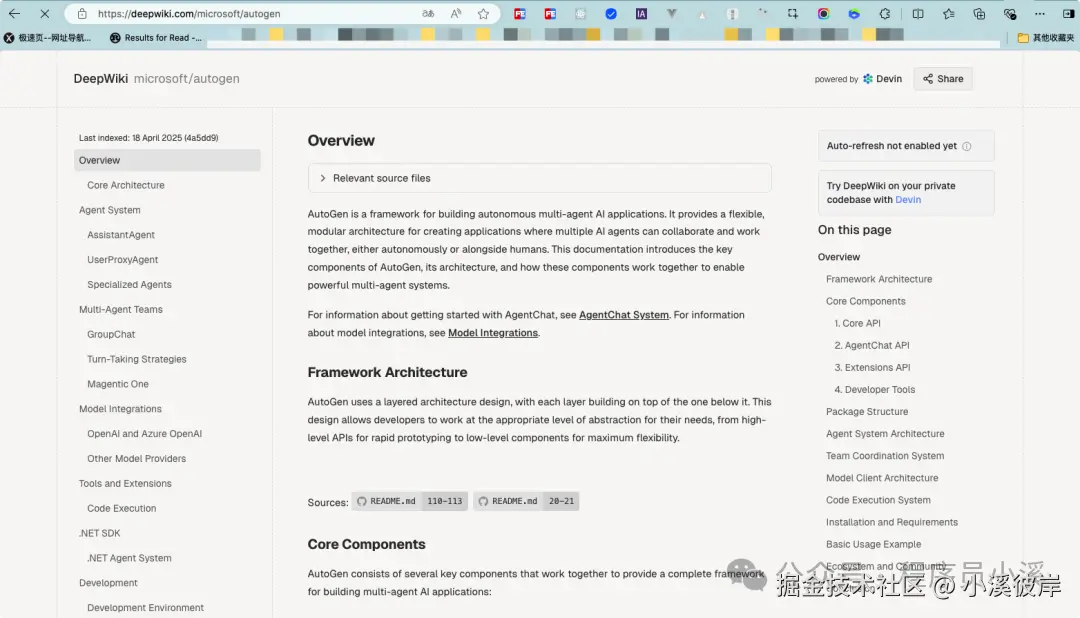Open AssistantAgent in the sidebar

121,235
